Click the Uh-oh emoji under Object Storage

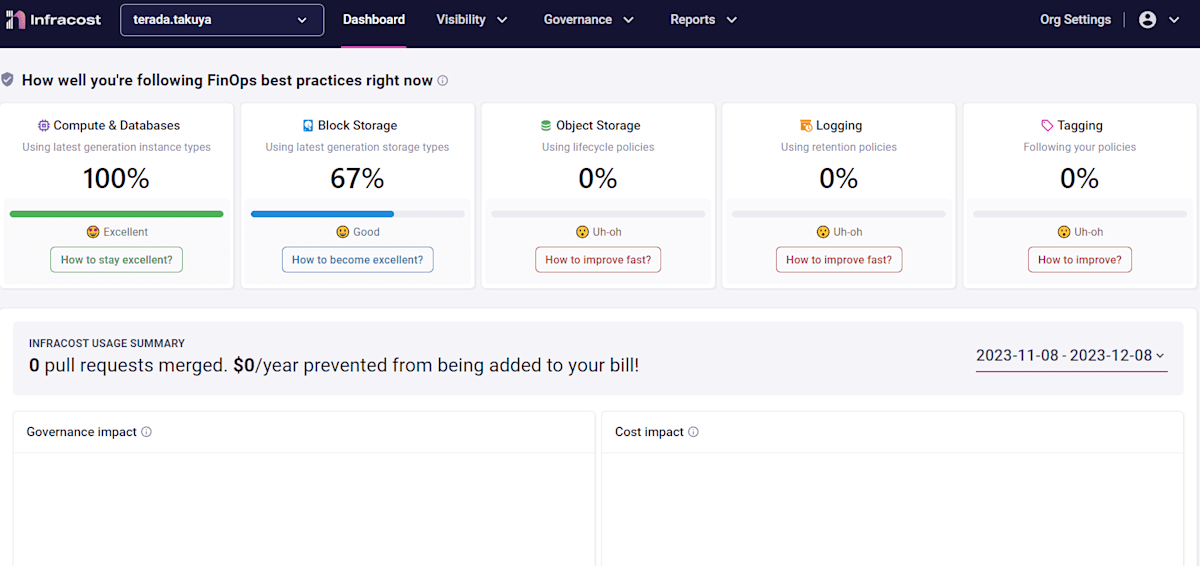[582, 232]
